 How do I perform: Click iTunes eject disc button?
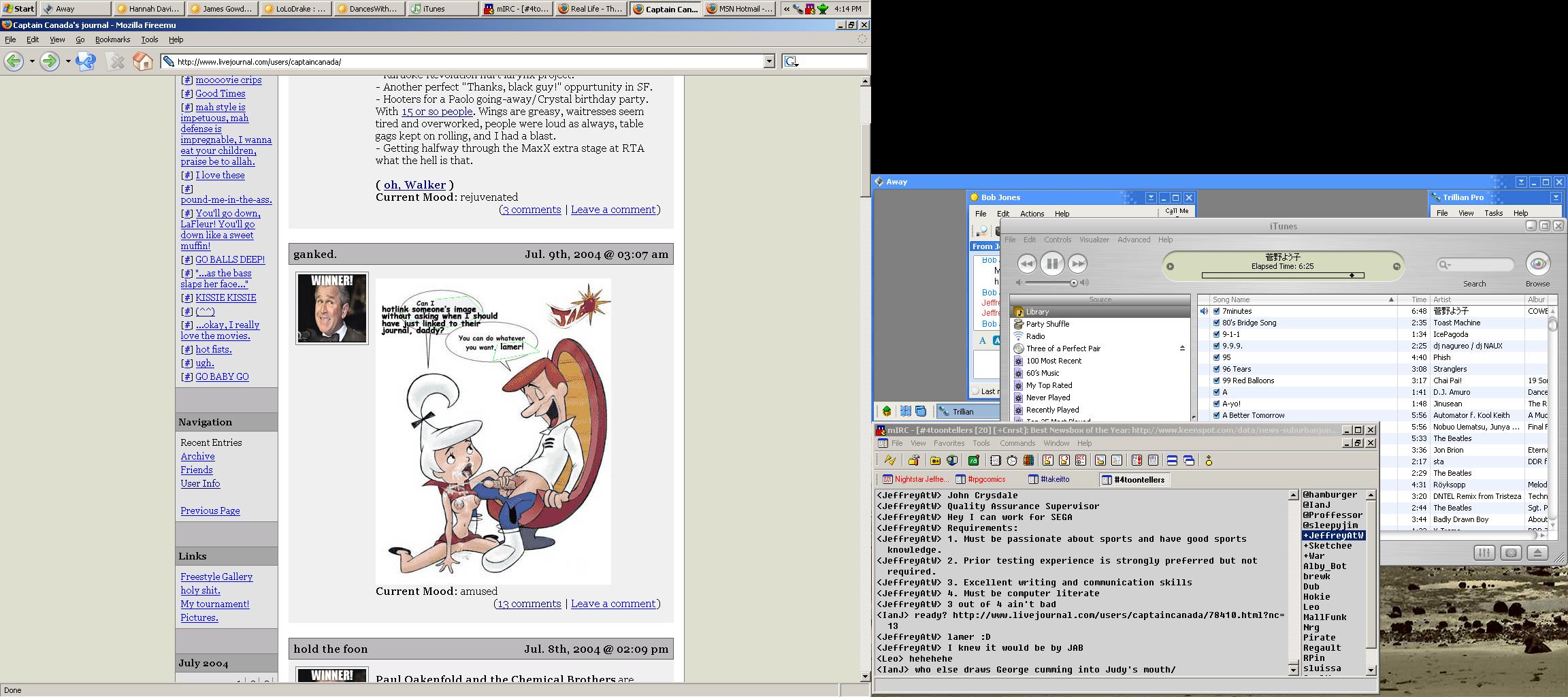1537,553
